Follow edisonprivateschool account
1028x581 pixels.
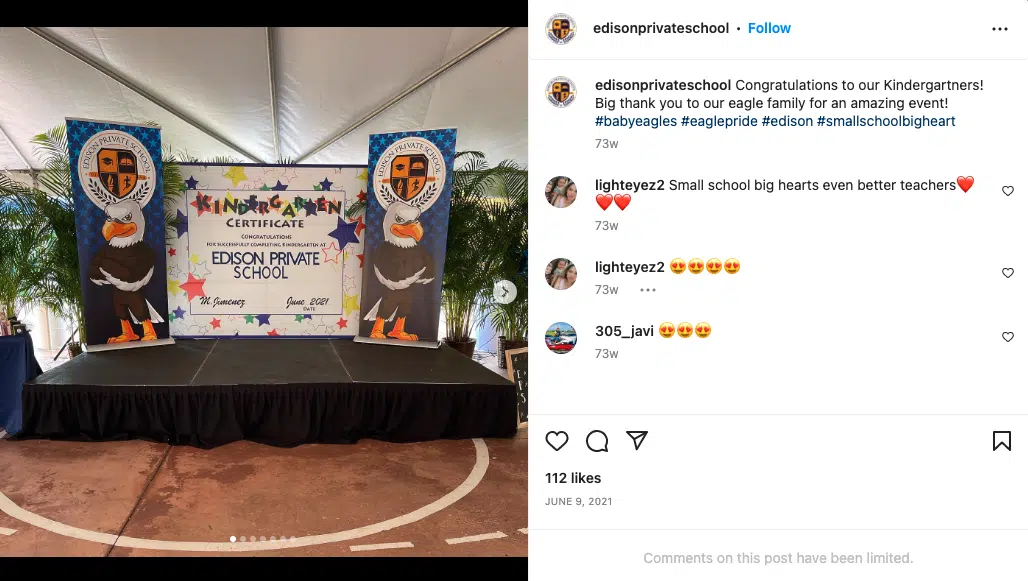[x=769, y=28]
